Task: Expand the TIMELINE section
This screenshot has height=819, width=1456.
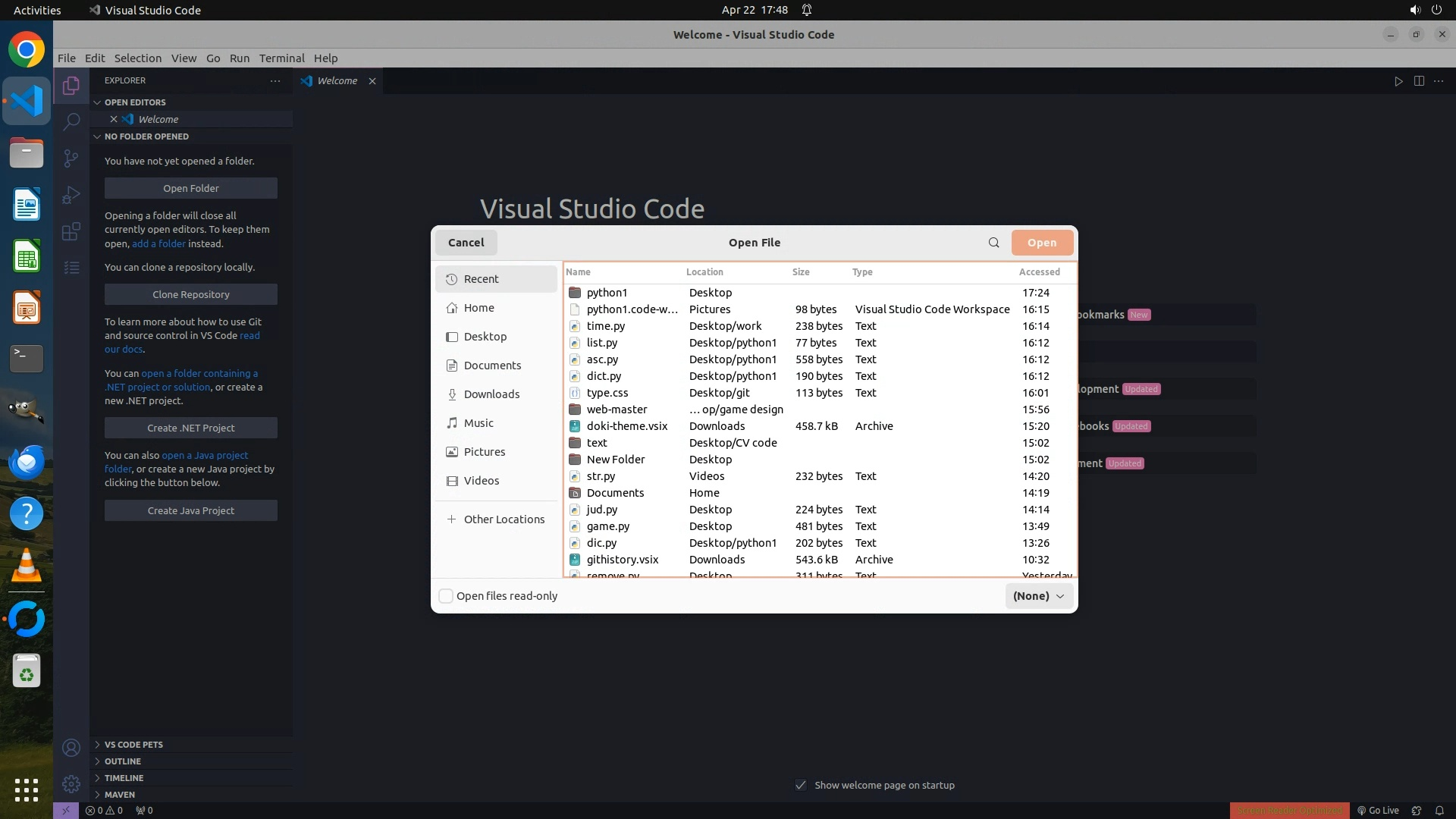Action: tap(124, 778)
